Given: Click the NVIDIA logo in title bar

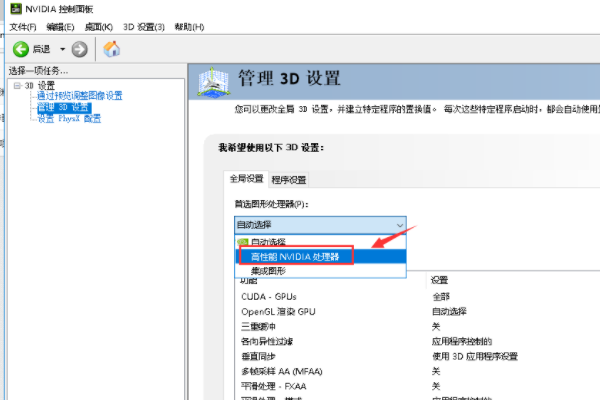Looking at the screenshot, I should (x=10, y=9).
